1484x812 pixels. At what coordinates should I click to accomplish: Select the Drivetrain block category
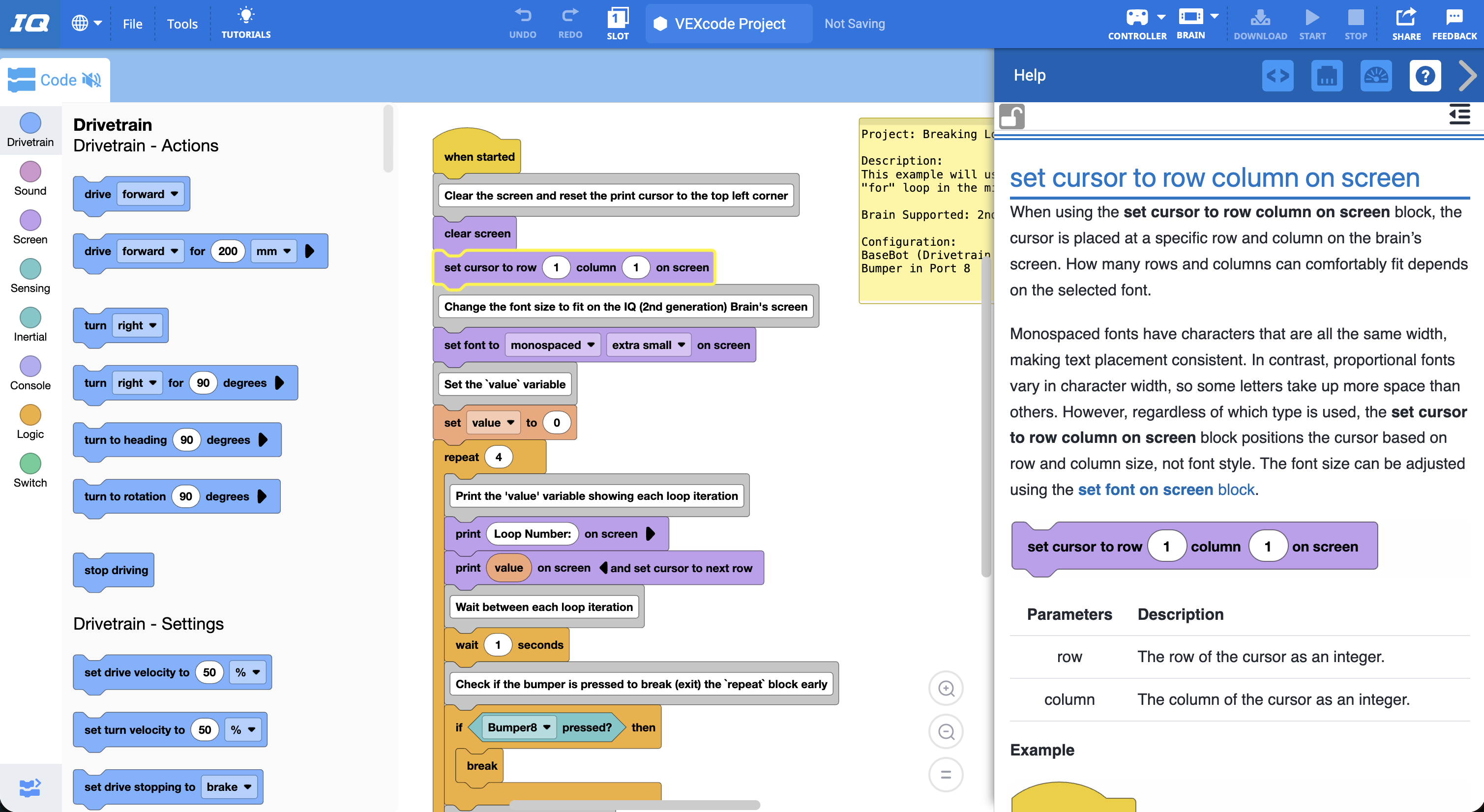point(30,130)
